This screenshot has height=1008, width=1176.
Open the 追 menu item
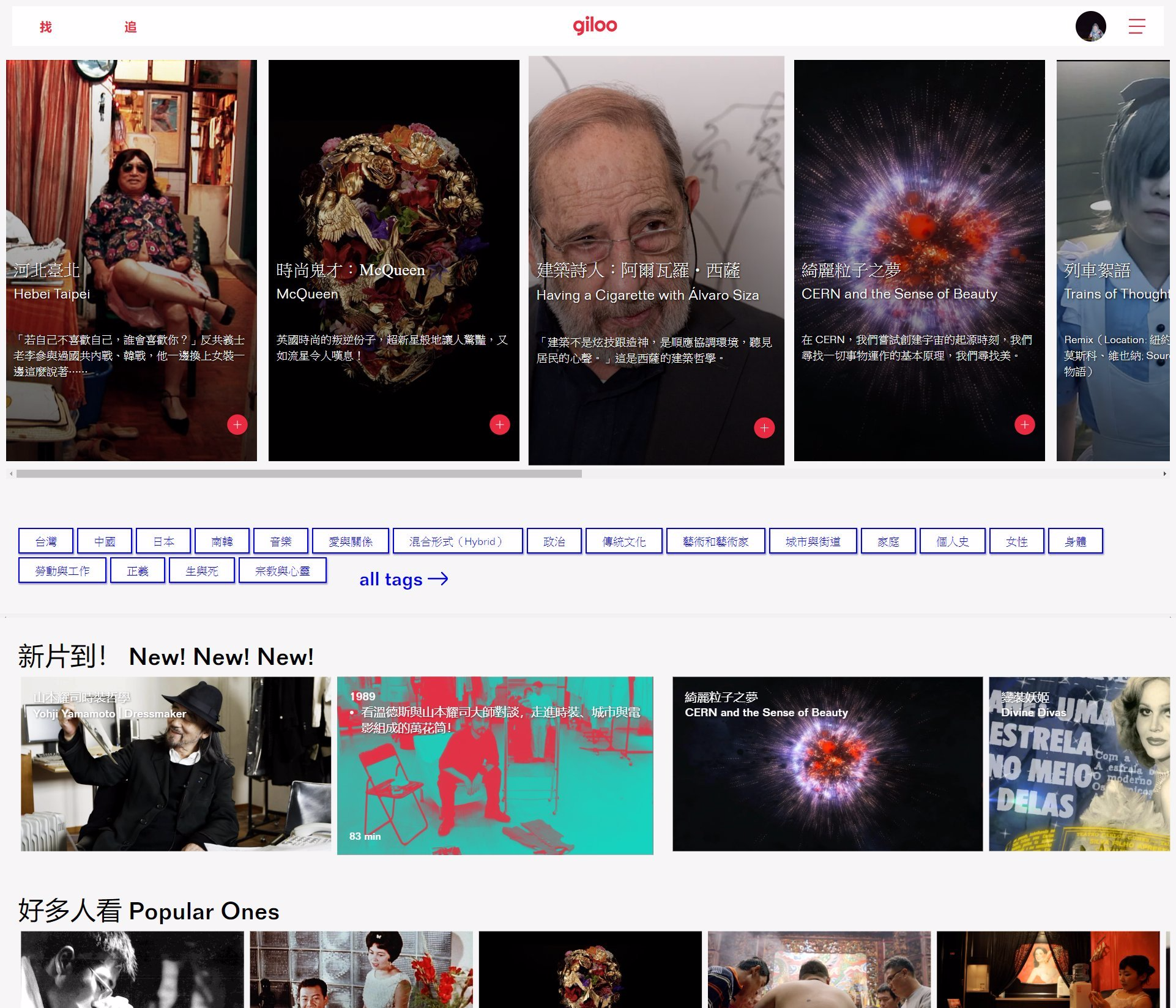coord(130,27)
